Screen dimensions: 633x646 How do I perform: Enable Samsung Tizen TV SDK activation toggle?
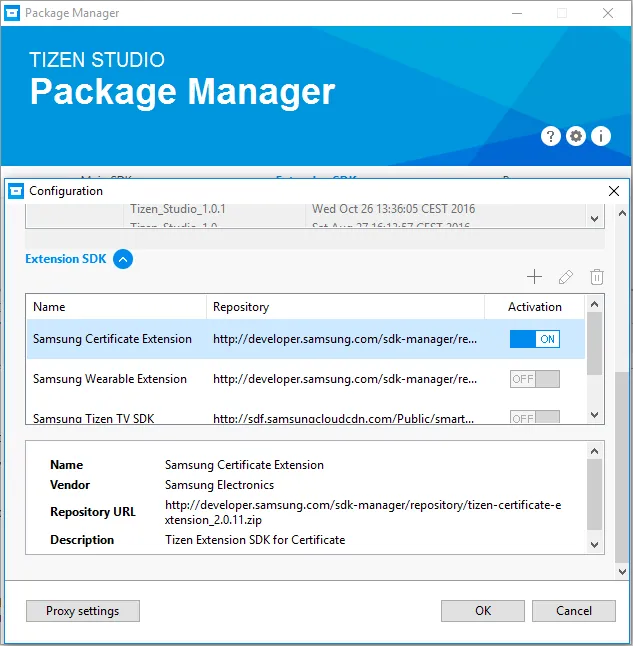pyautogui.click(x=535, y=417)
